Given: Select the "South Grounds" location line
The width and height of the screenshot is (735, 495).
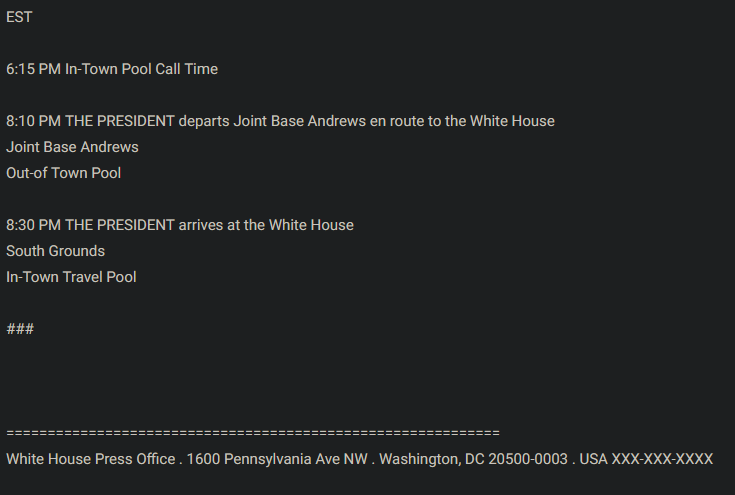Looking at the screenshot, I should (55, 251).
